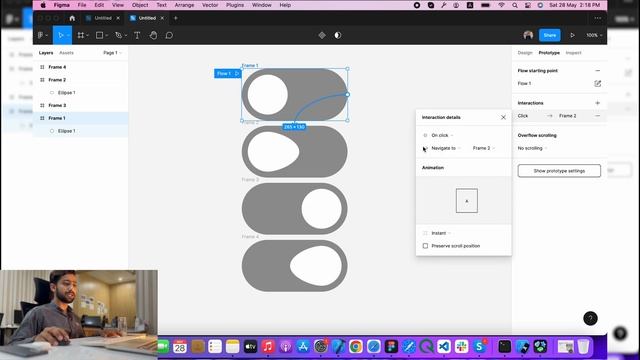Select Frame 2 in the layers list
The width and height of the screenshot is (640, 360).
coord(80,80)
